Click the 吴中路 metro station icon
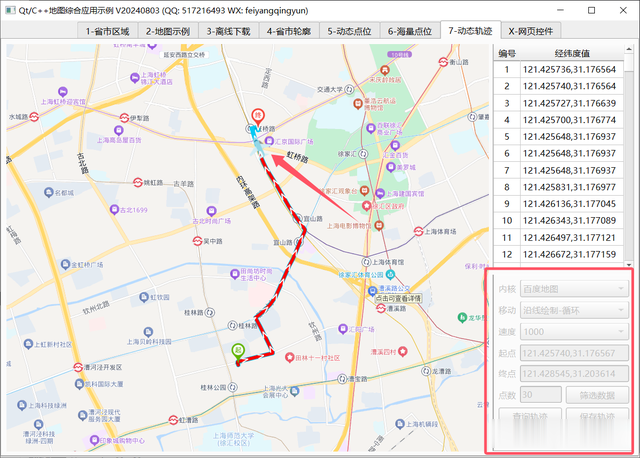640x458 pixels. coord(198,241)
